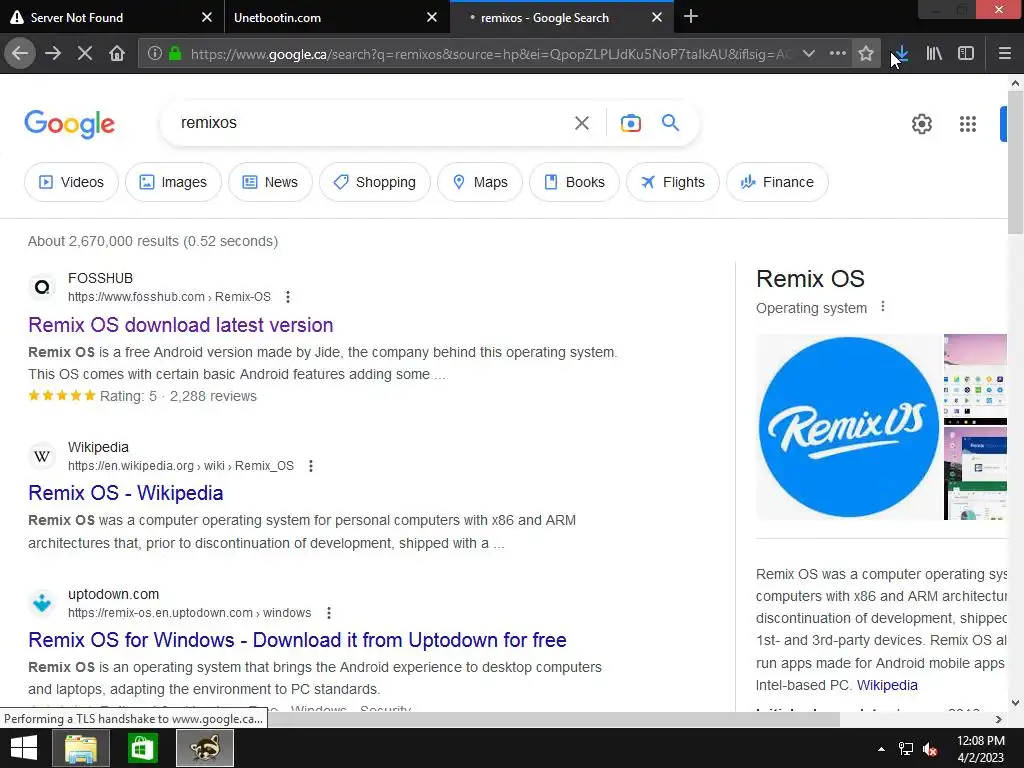Open the browser home page
The height and width of the screenshot is (768, 1024).
tap(117, 53)
